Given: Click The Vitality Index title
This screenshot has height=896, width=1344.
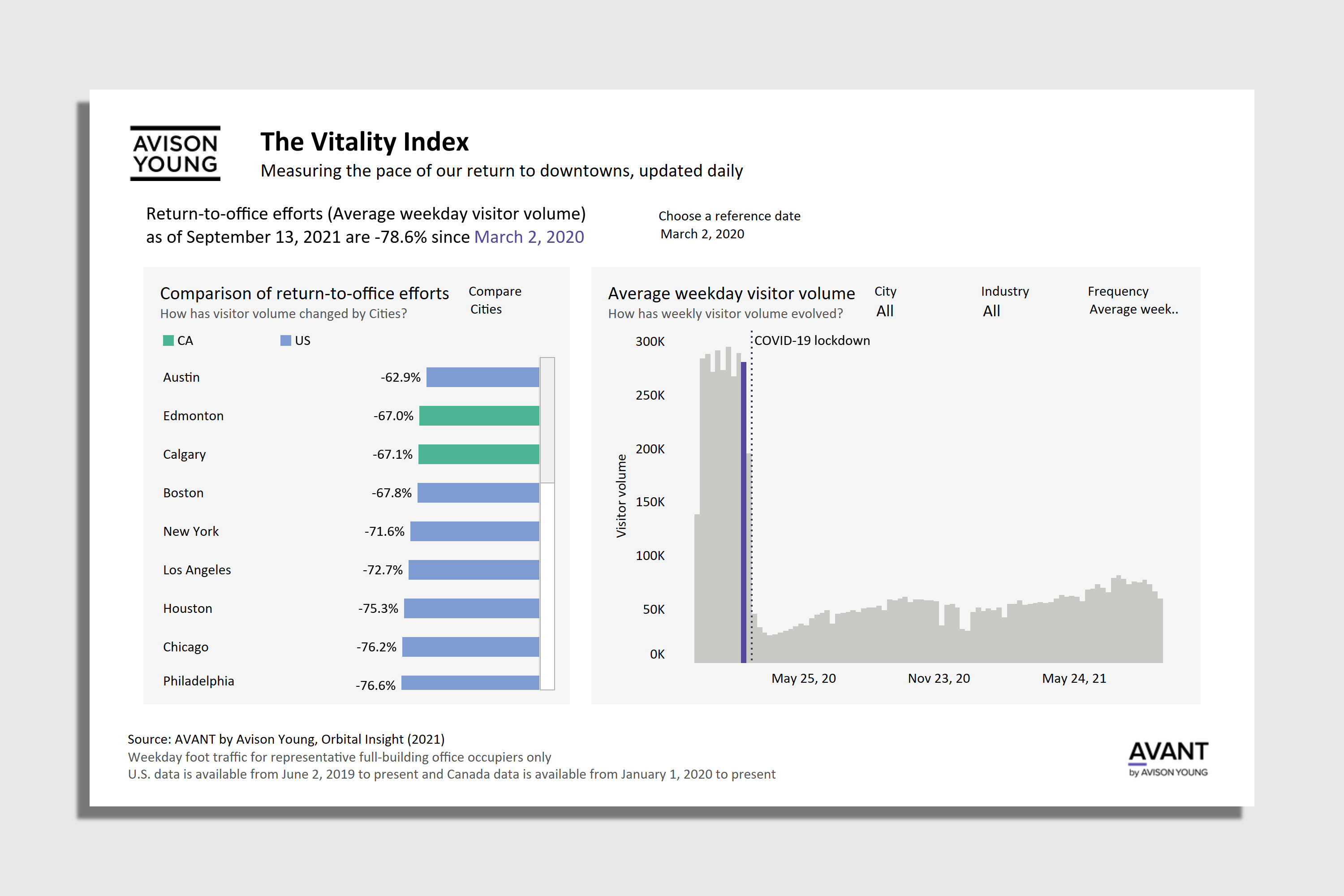Looking at the screenshot, I should (364, 141).
